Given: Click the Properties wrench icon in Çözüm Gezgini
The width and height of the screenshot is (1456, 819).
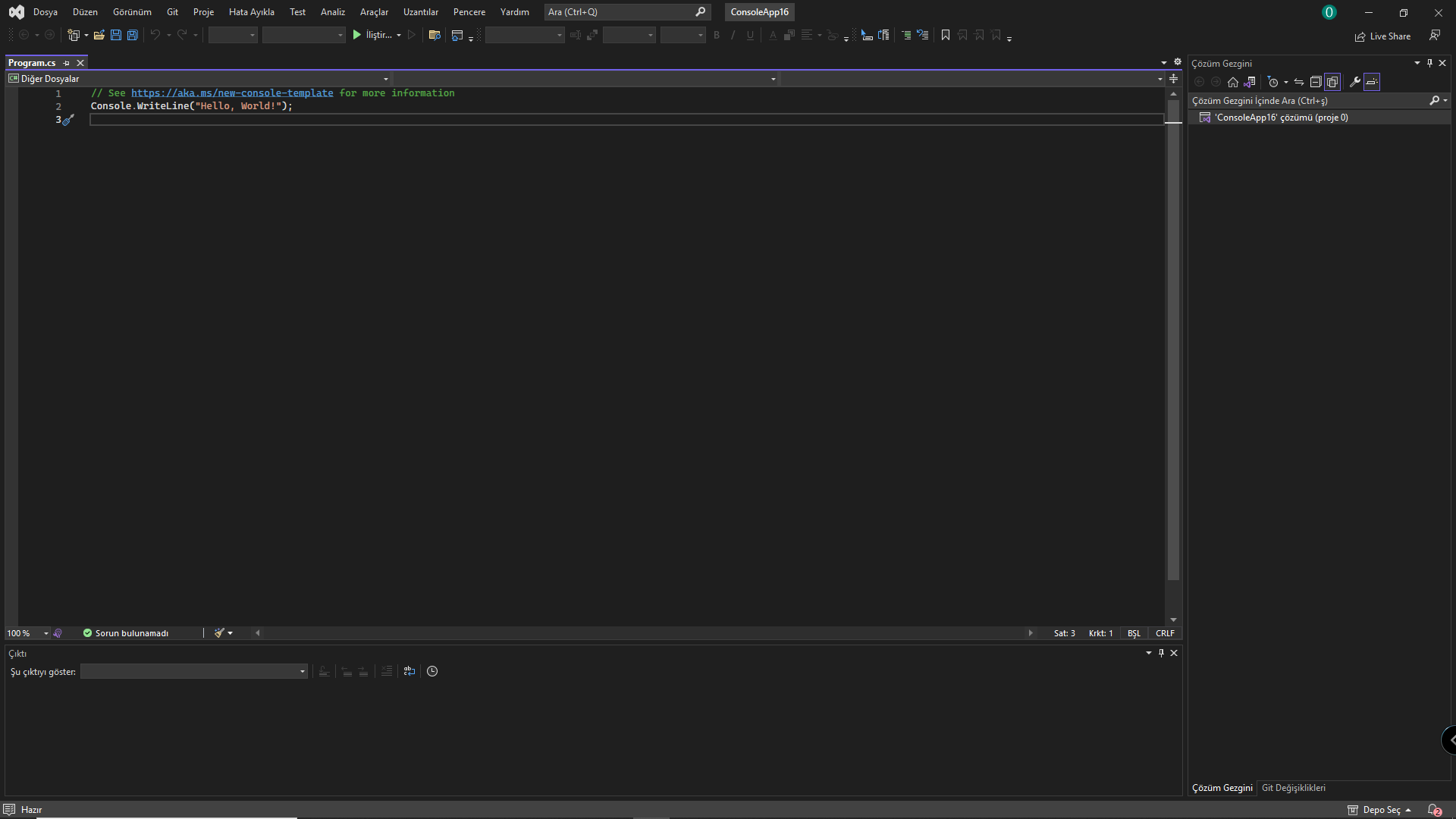Looking at the screenshot, I should tap(1354, 82).
